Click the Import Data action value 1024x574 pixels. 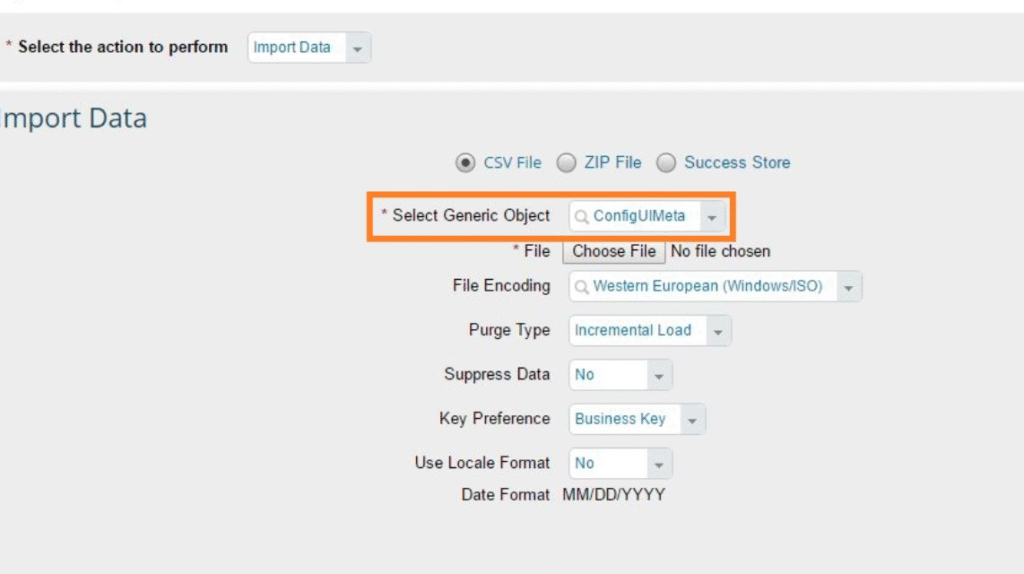point(292,47)
